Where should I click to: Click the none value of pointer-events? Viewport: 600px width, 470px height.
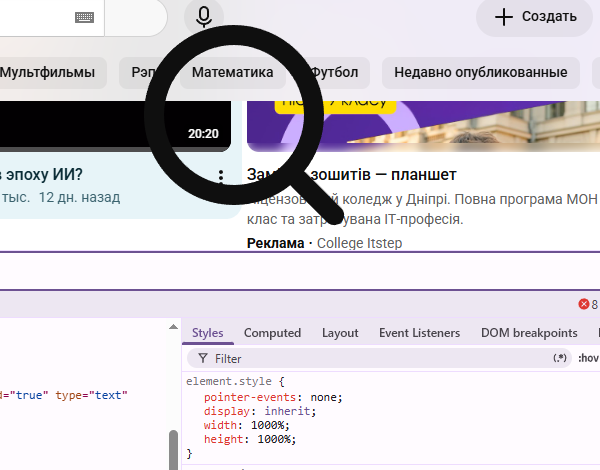323,397
